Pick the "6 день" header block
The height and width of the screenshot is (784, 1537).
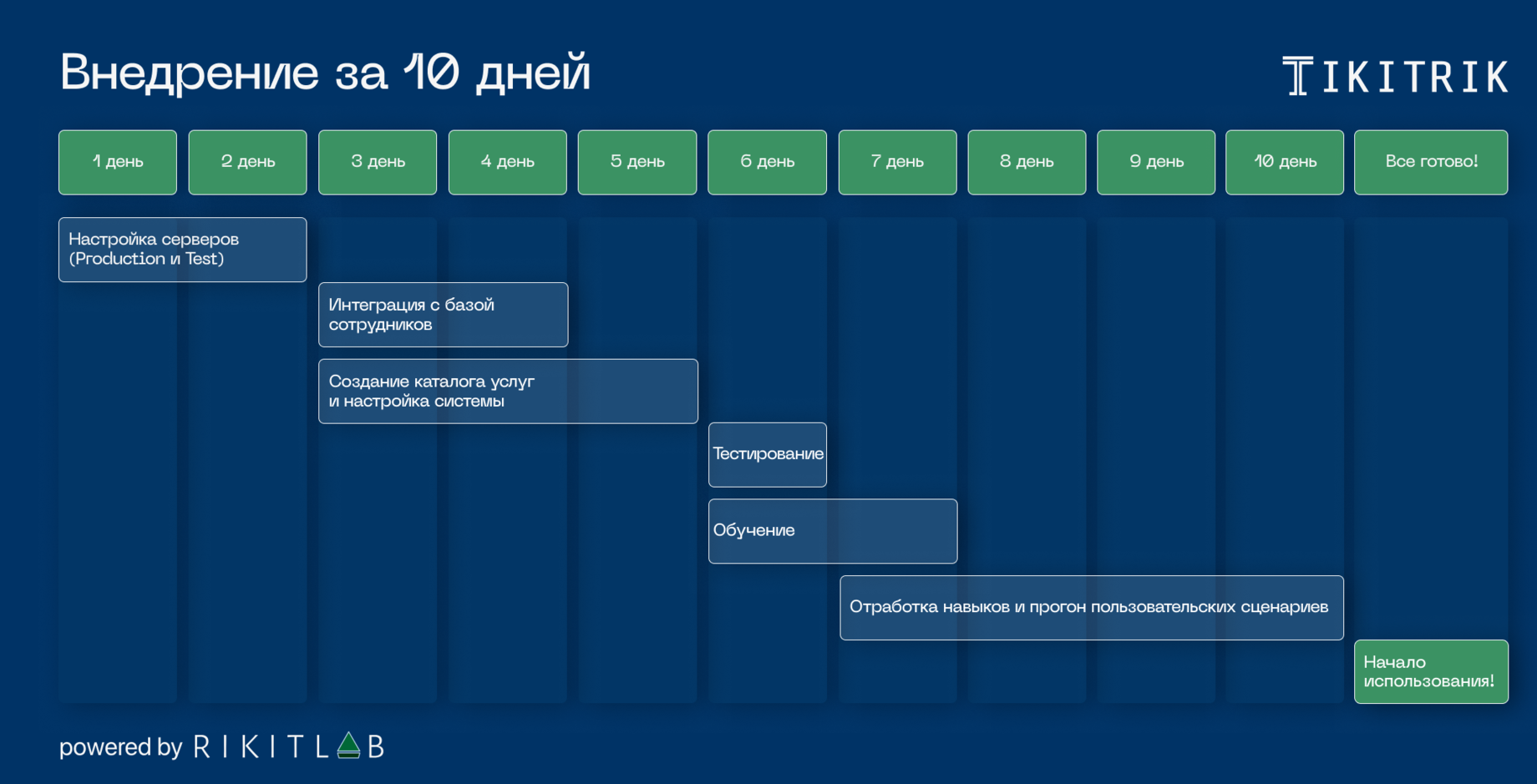tap(767, 162)
